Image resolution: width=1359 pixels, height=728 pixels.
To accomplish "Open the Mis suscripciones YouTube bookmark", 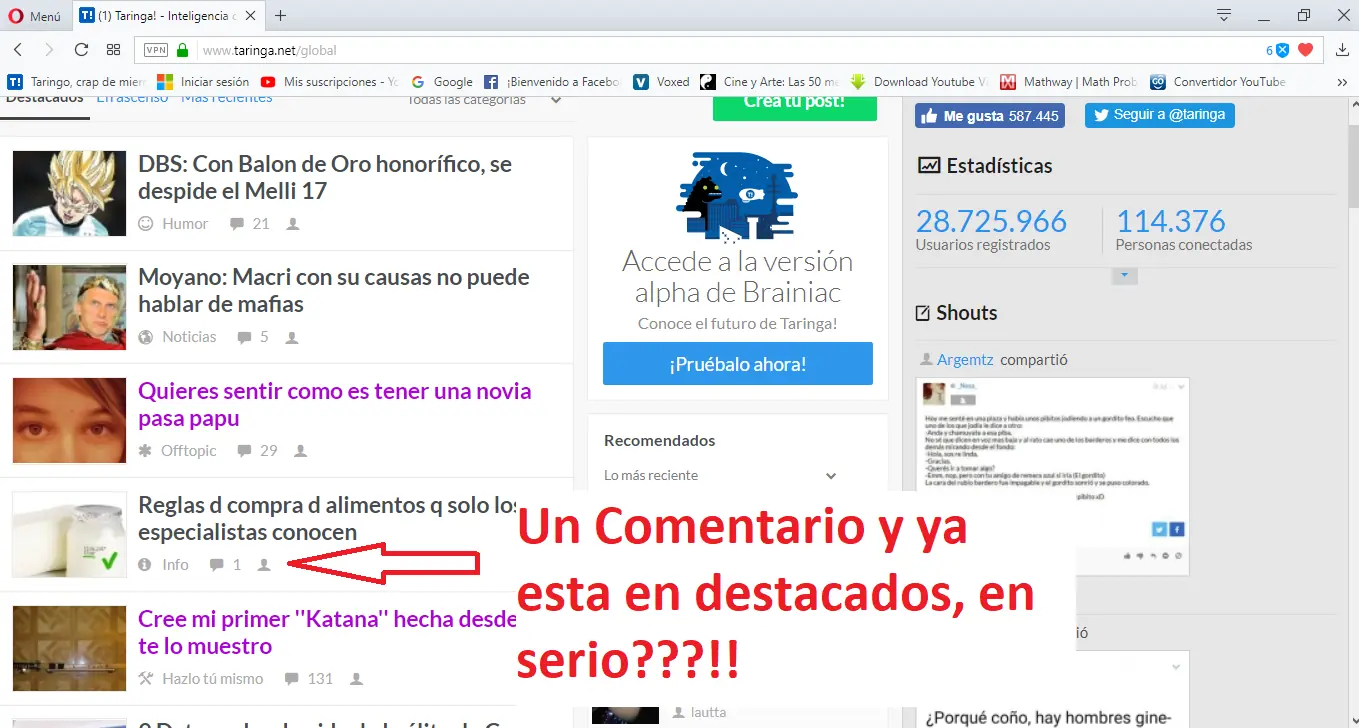I will coord(329,82).
